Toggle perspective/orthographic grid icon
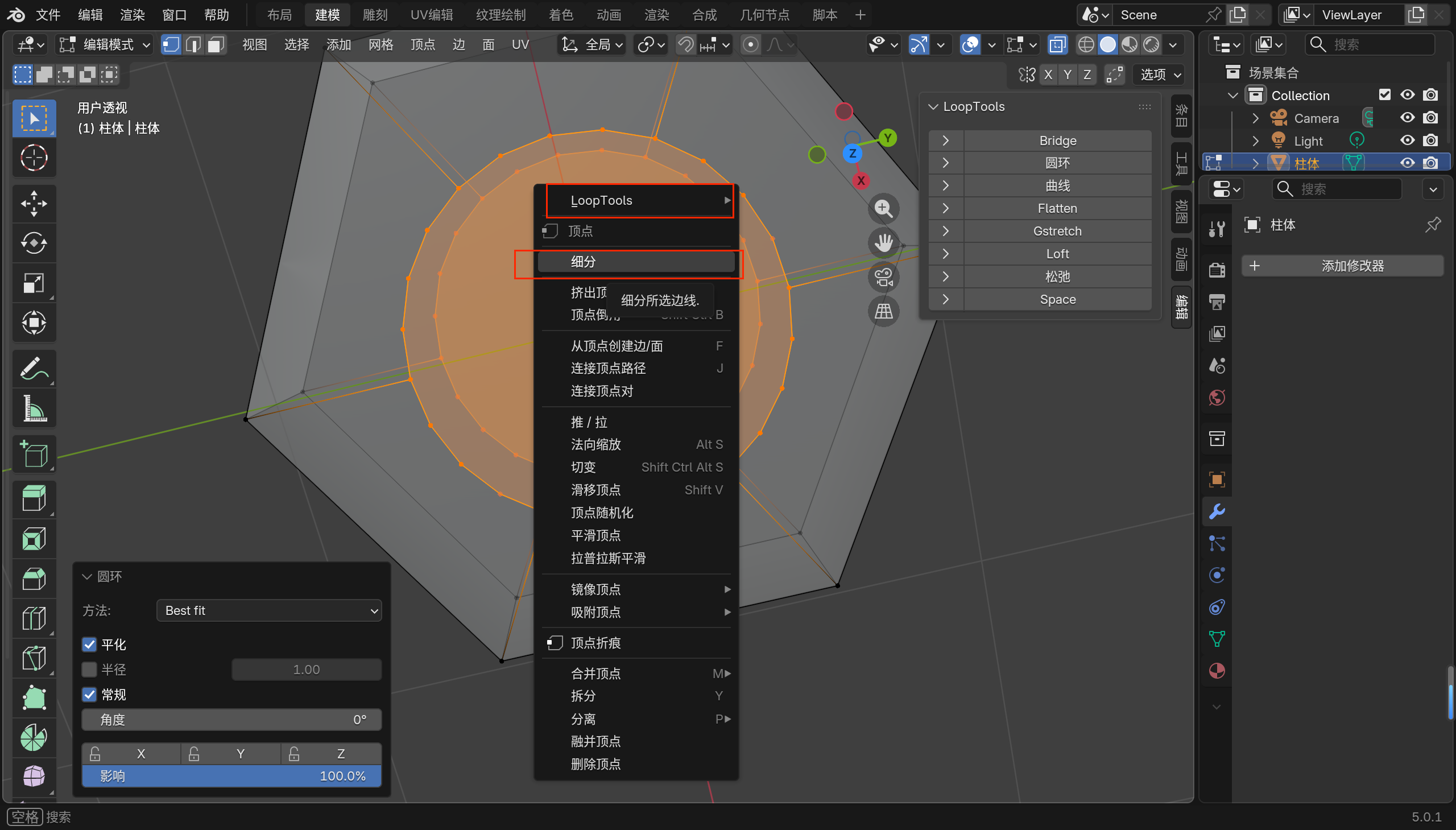The width and height of the screenshot is (1456, 830). [x=883, y=312]
